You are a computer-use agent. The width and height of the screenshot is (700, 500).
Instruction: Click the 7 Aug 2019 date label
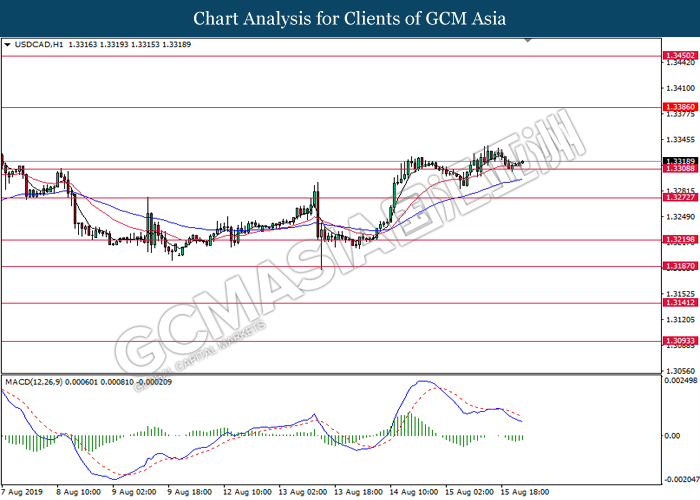[x=22, y=492]
